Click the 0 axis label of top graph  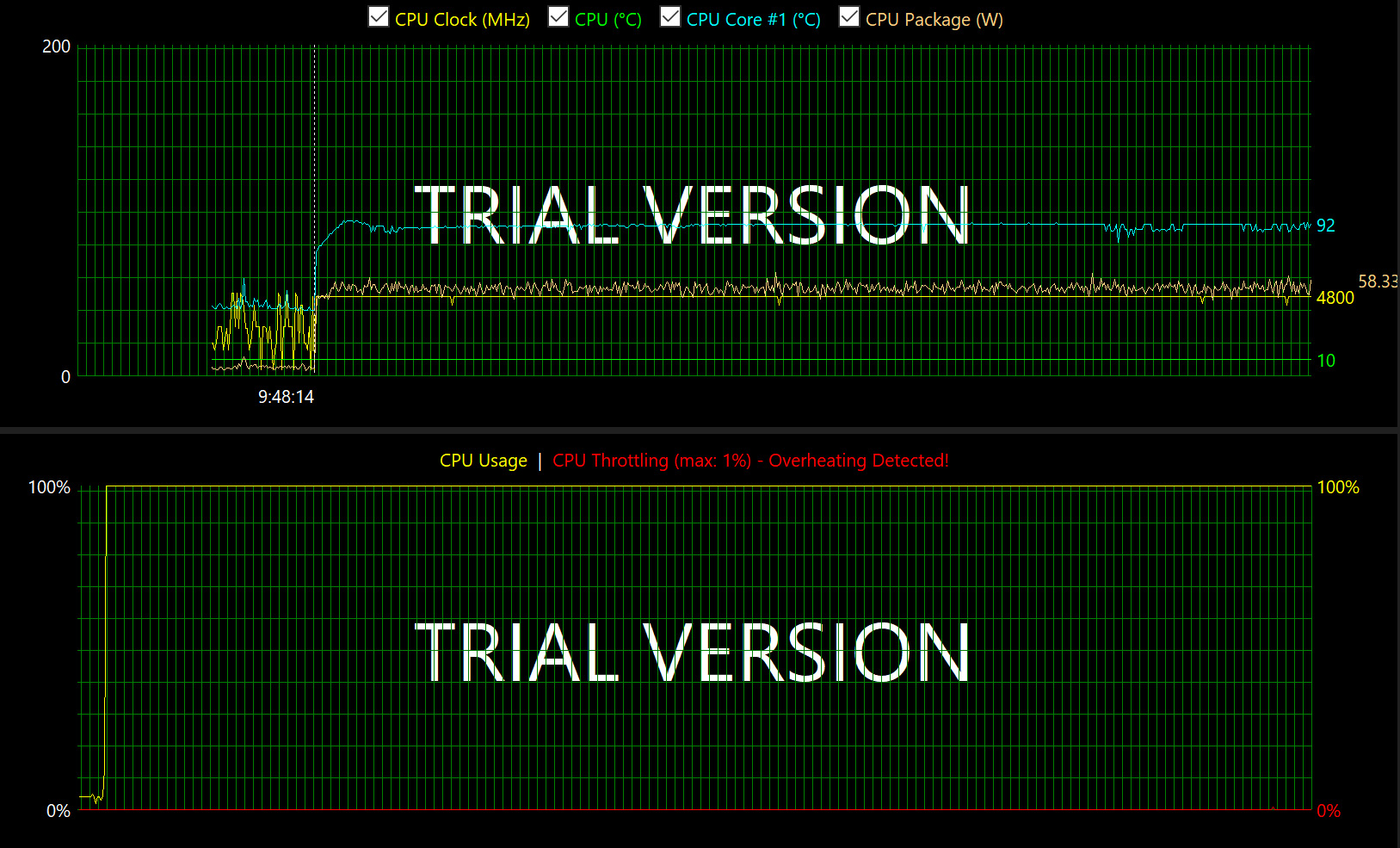click(65, 377)
